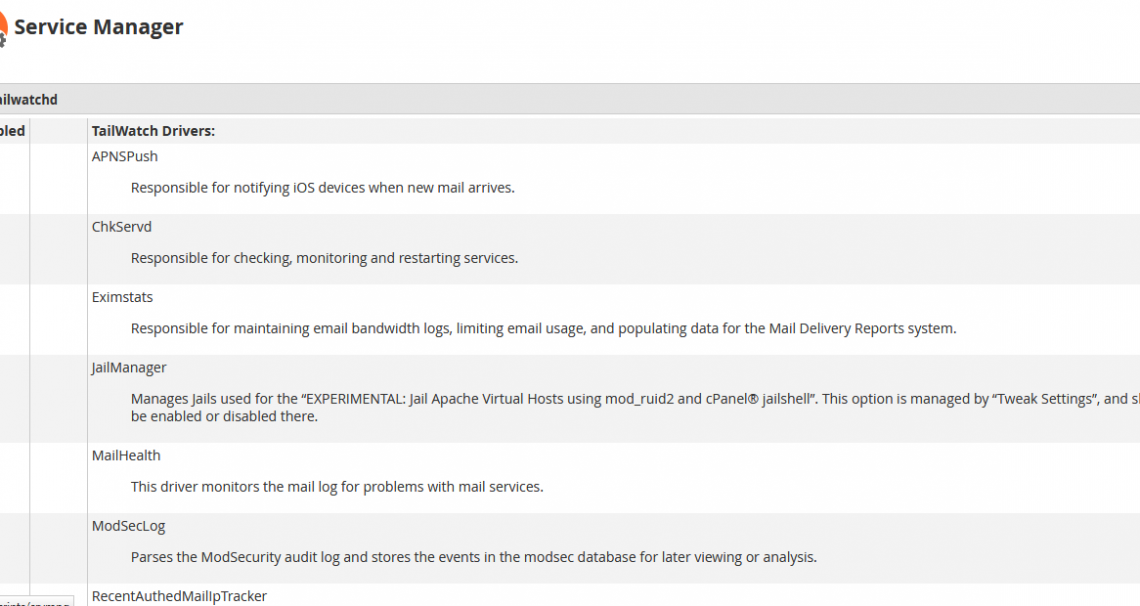
Task: Select the tailwatchd section header row
Action: 570,100
